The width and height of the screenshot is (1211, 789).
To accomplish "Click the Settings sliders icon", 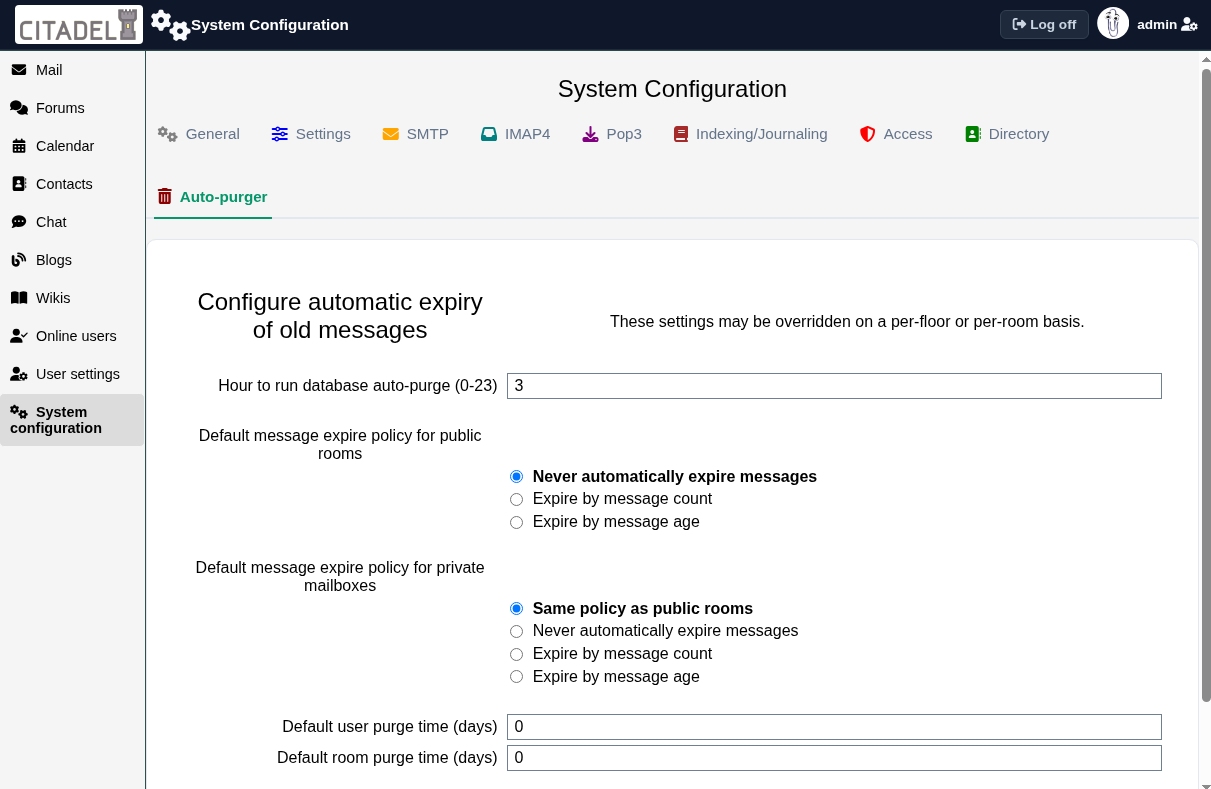I will click(x=280, y=134).
